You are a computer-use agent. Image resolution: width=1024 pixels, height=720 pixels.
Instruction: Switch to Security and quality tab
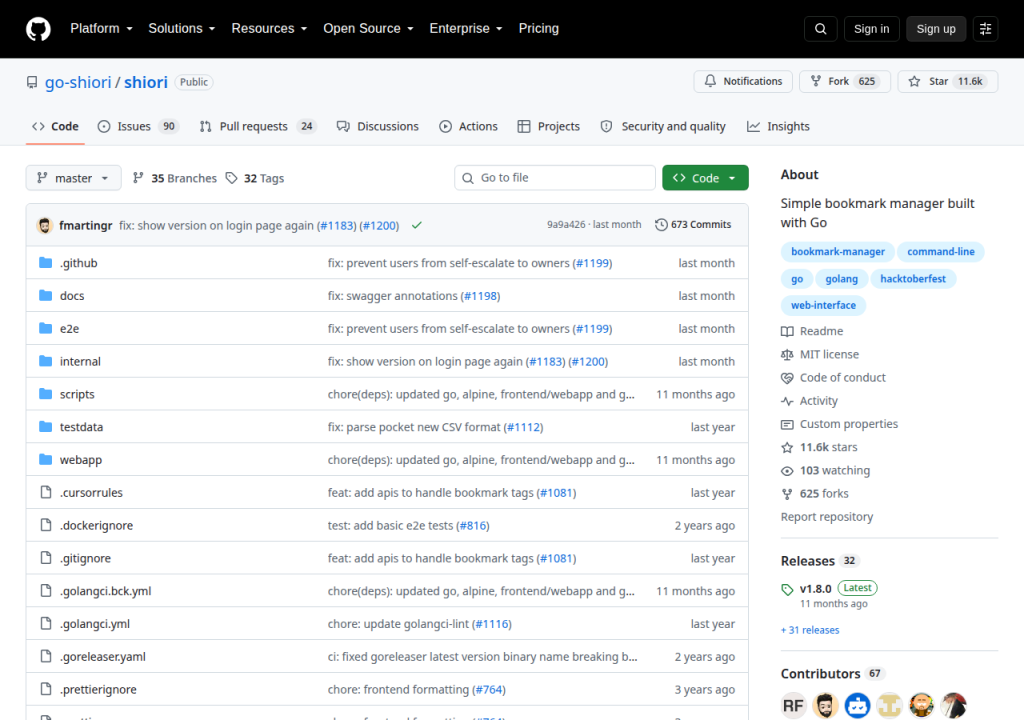tap(663, 126)
